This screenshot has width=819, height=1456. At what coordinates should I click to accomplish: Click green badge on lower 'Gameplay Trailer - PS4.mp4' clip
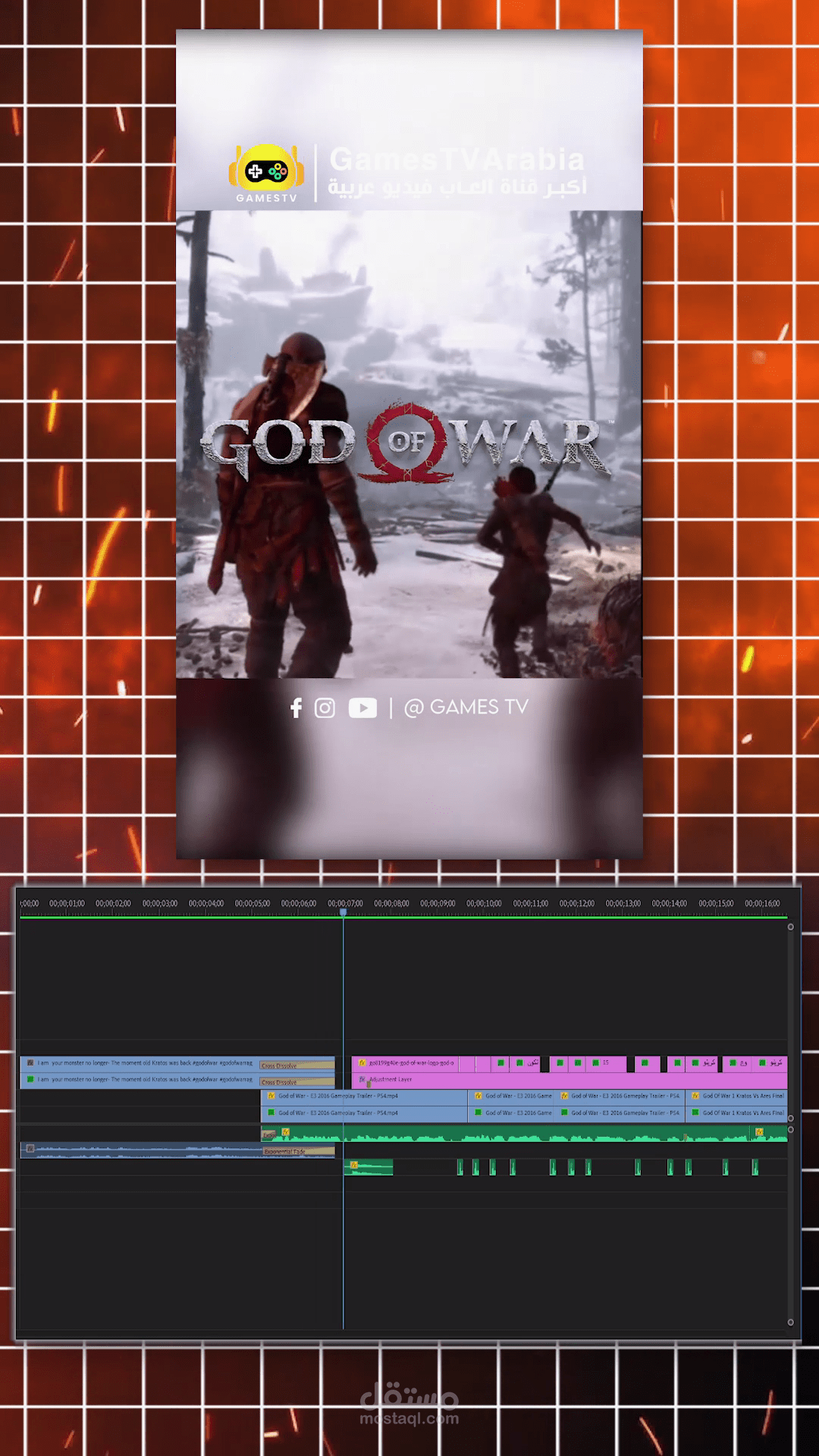[x=271, y=1112]
